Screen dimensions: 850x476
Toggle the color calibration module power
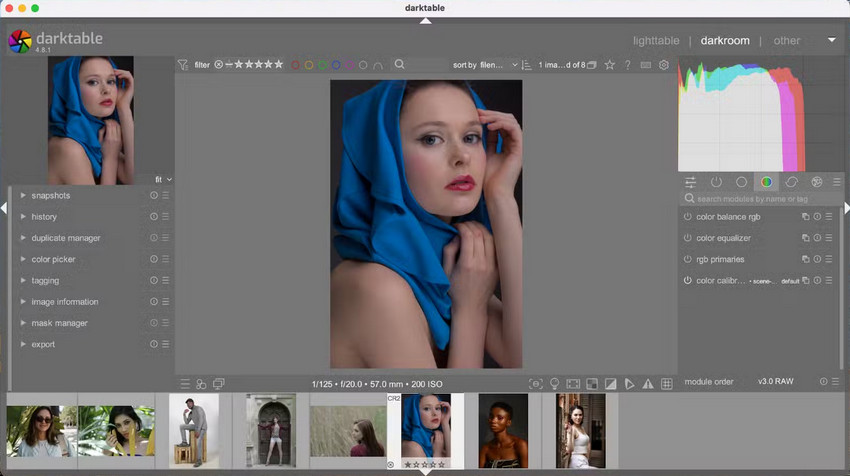(687, 280)
